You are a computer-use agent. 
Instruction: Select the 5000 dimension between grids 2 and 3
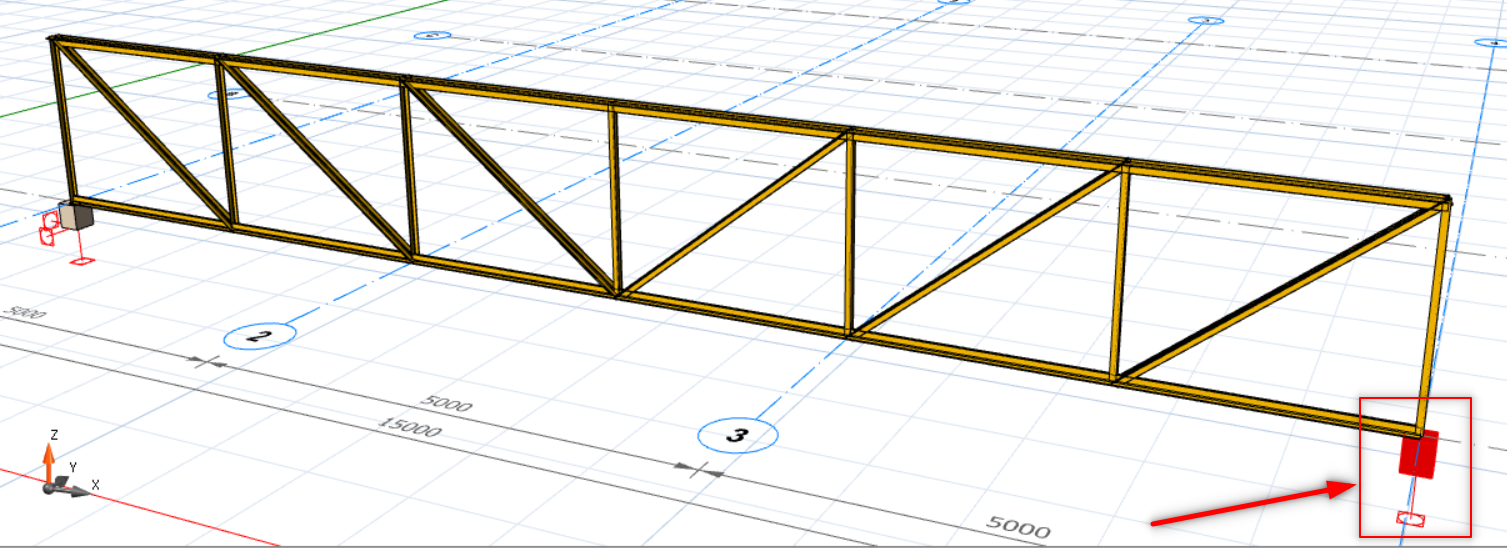[446, 403]
